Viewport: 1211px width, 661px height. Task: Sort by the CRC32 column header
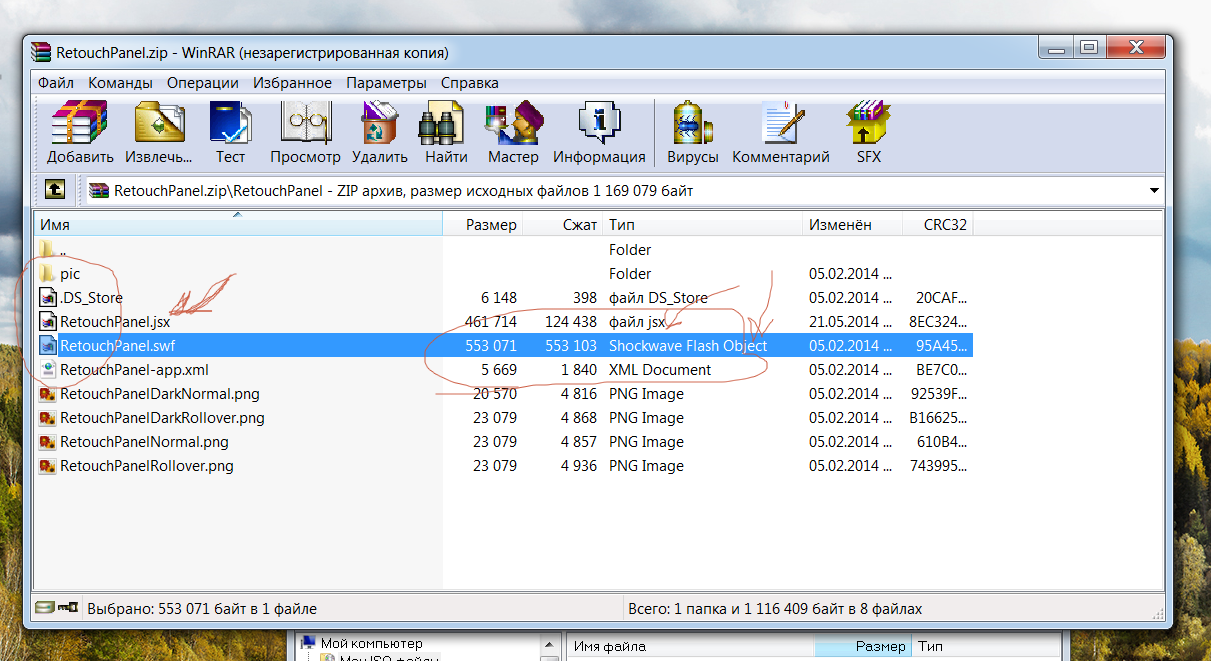click(938, 225)
